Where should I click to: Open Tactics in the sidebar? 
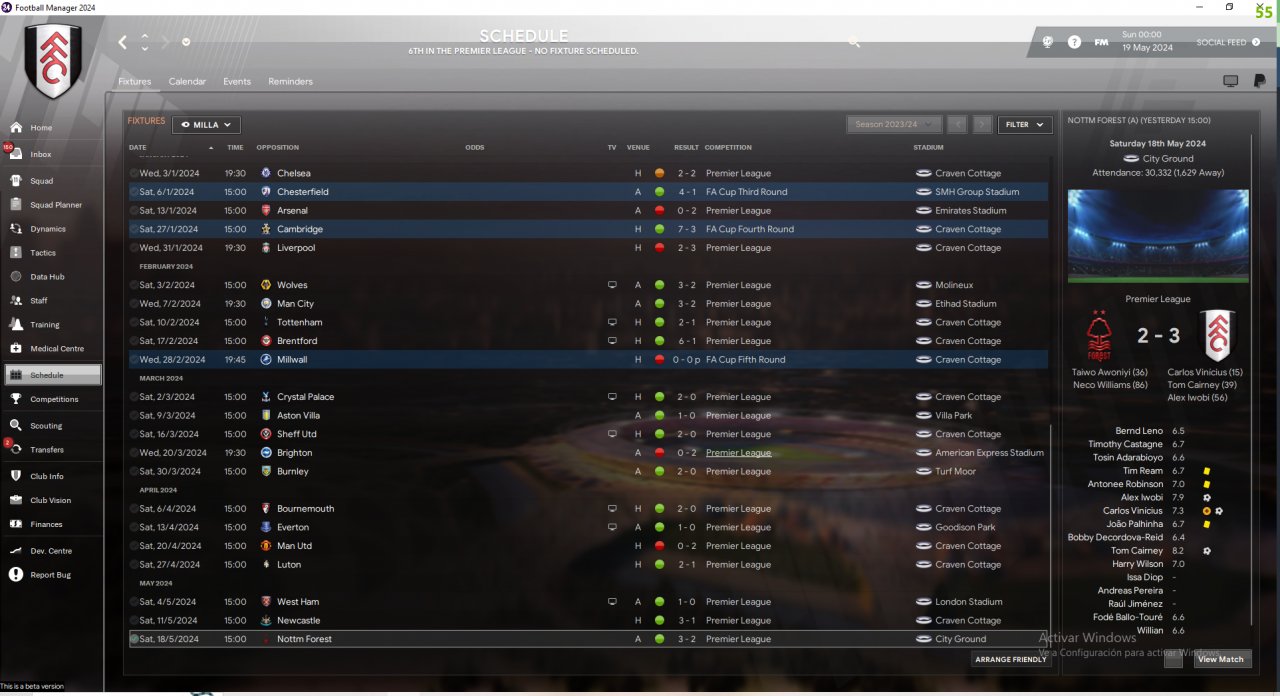click(52, 253)
